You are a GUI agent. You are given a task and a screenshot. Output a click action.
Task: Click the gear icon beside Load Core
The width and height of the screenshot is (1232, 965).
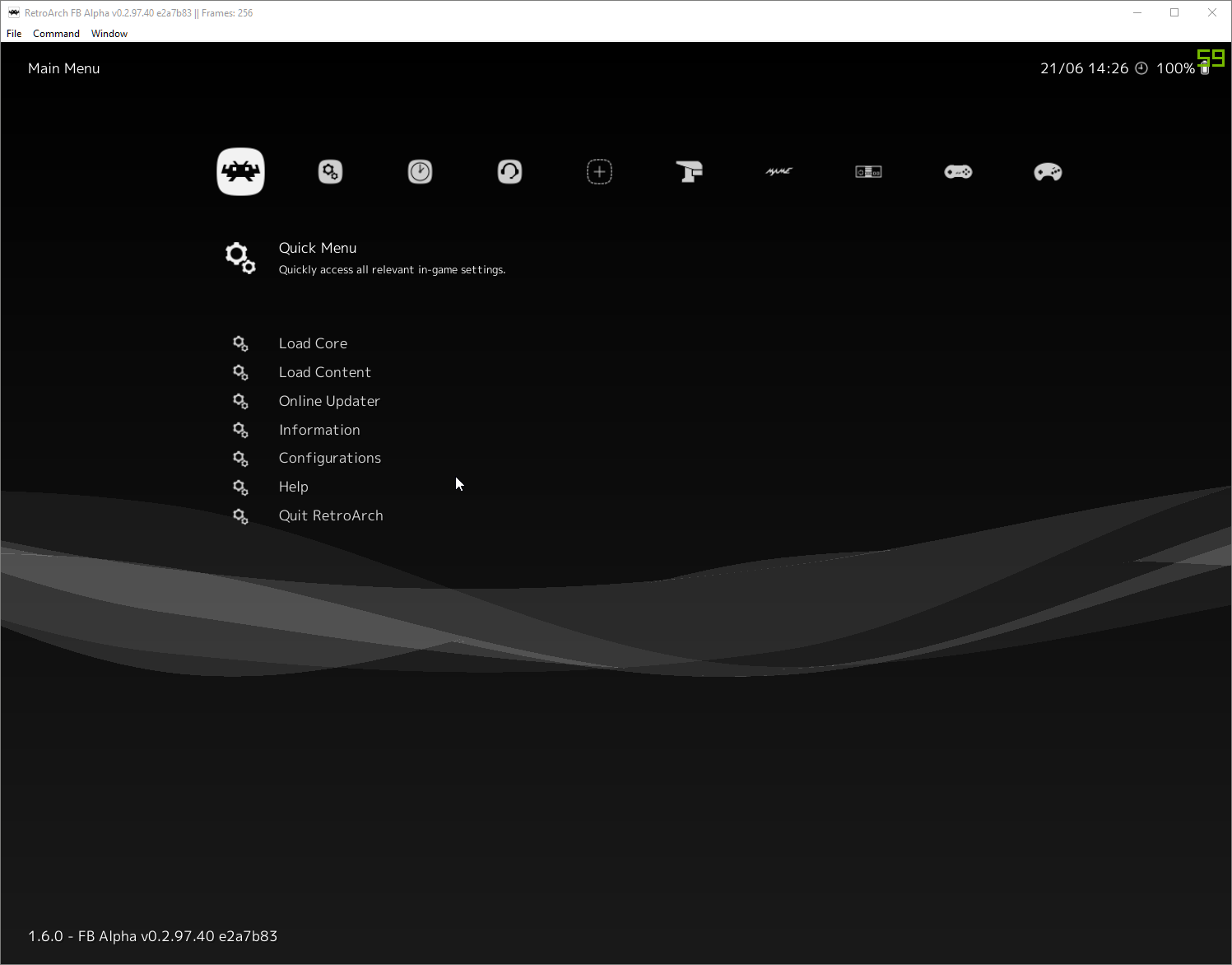[x=240, y=343]
